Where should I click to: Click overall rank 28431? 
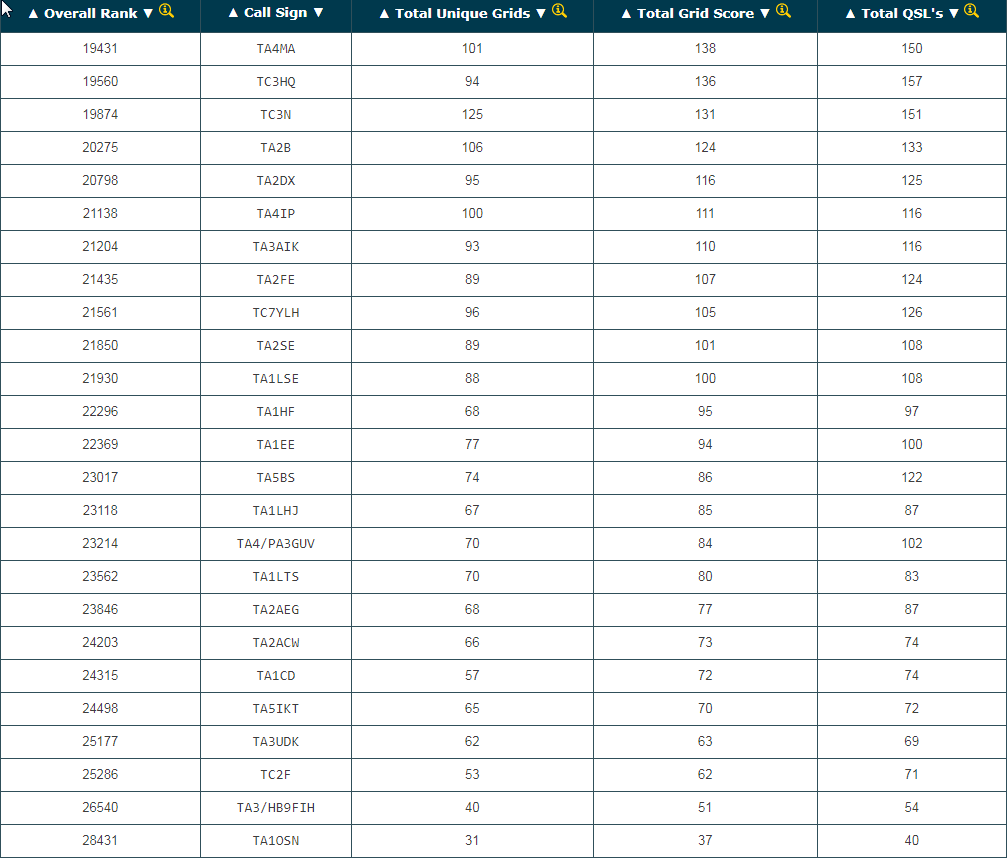tap(100, 840)
